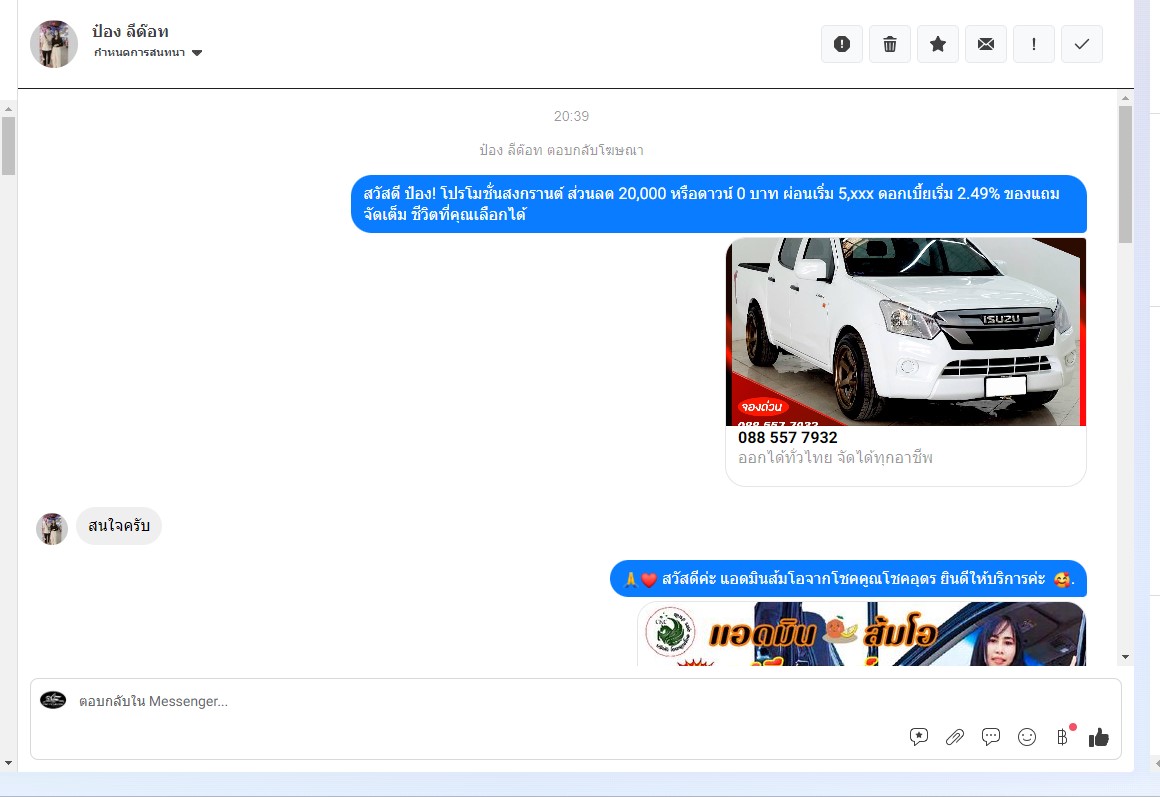Open the emoji picker smiley icon
This screenshot has width=1160, height=797.
pos(1026,737)
